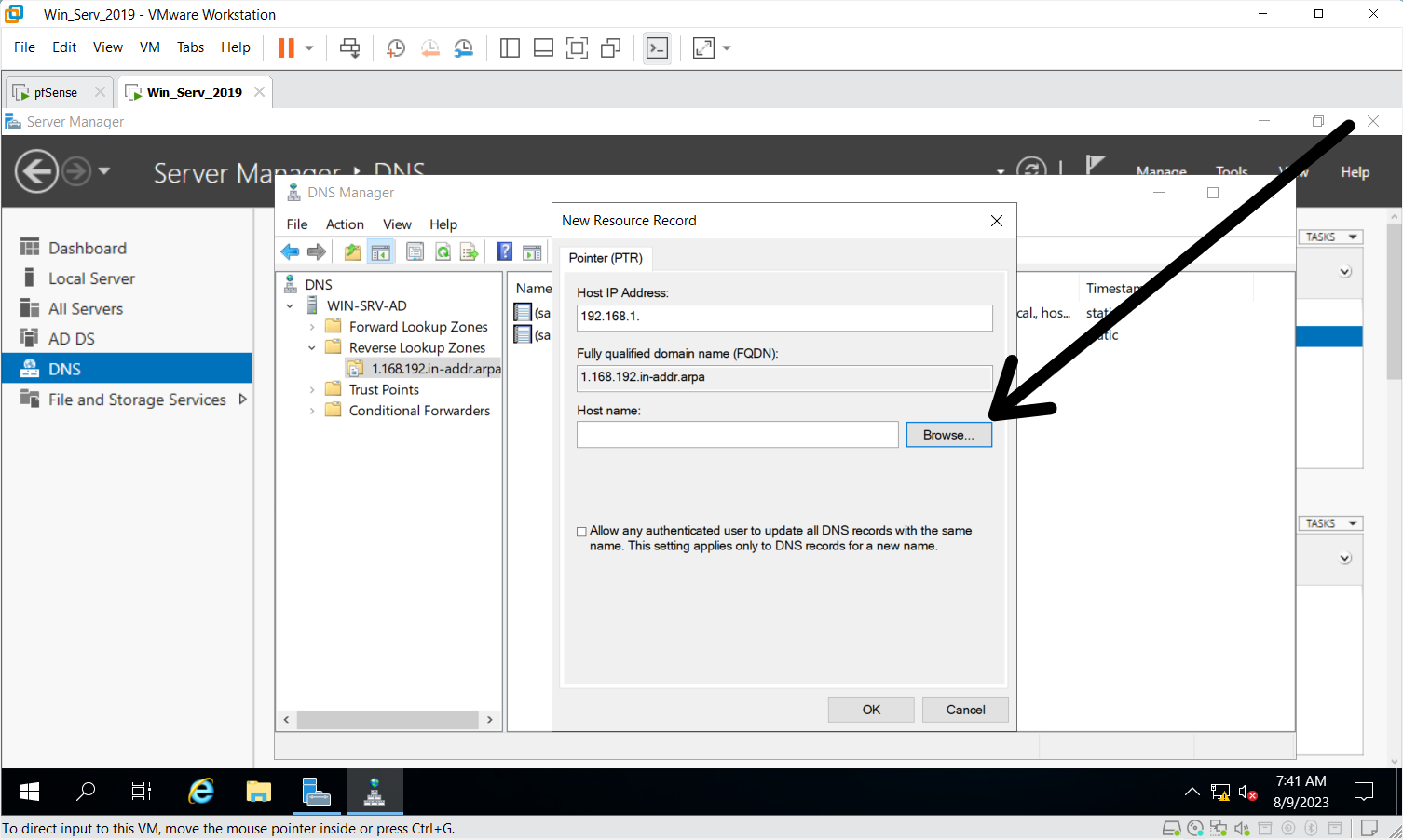Click the DNS Manager back arrow icon
Image resolution: width=1403 pixels, height=840 pixels.
[291, 251]
